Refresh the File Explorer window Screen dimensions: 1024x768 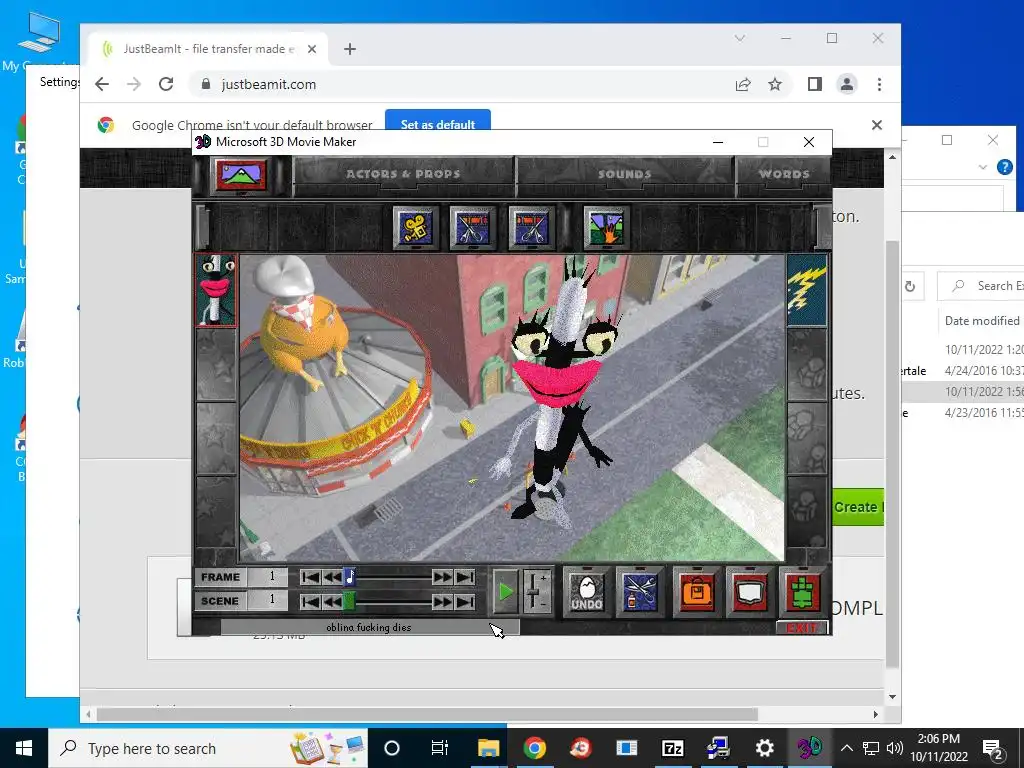coord(910,286)
